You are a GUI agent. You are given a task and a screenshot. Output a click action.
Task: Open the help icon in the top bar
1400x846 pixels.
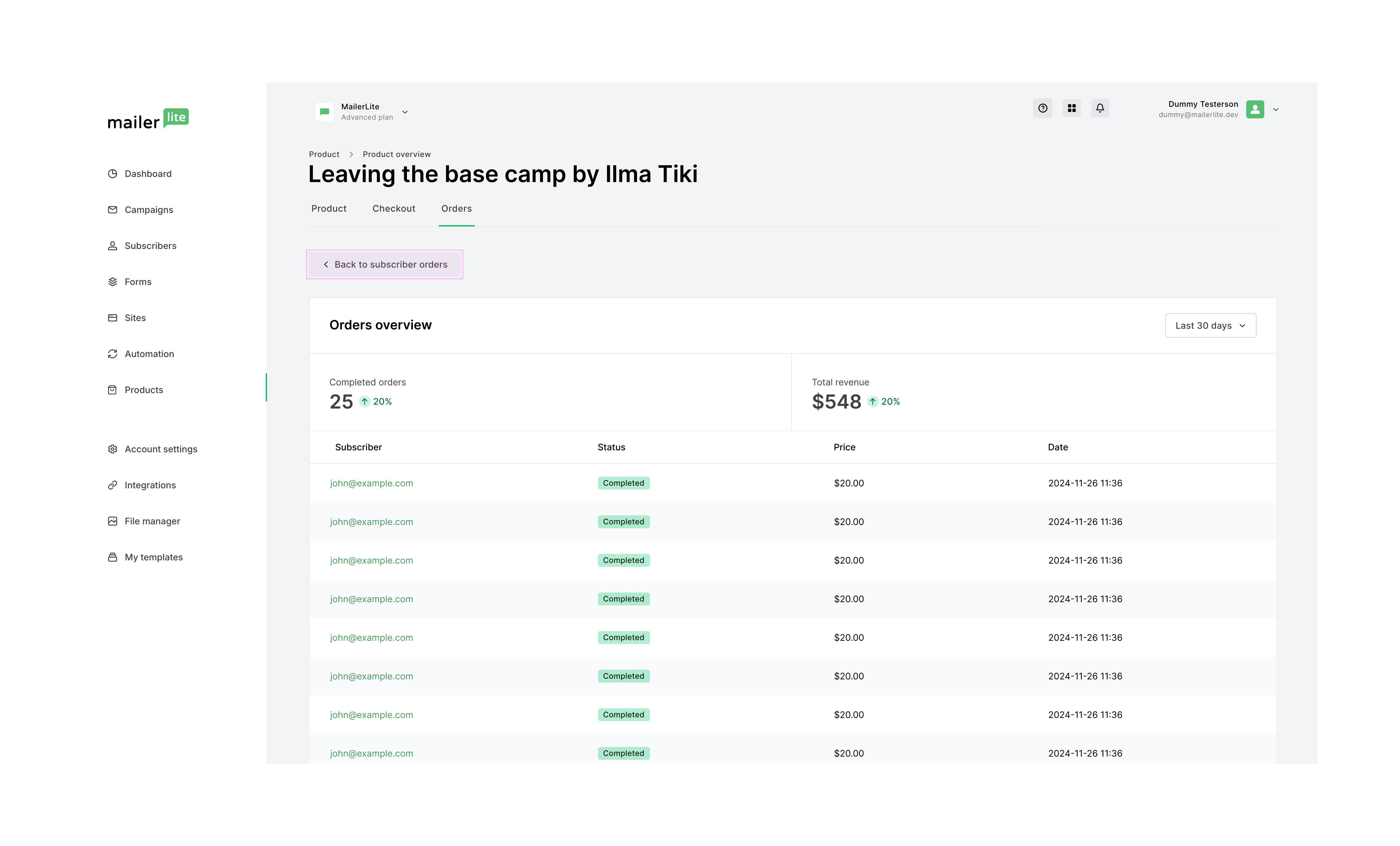(1043, 108)
